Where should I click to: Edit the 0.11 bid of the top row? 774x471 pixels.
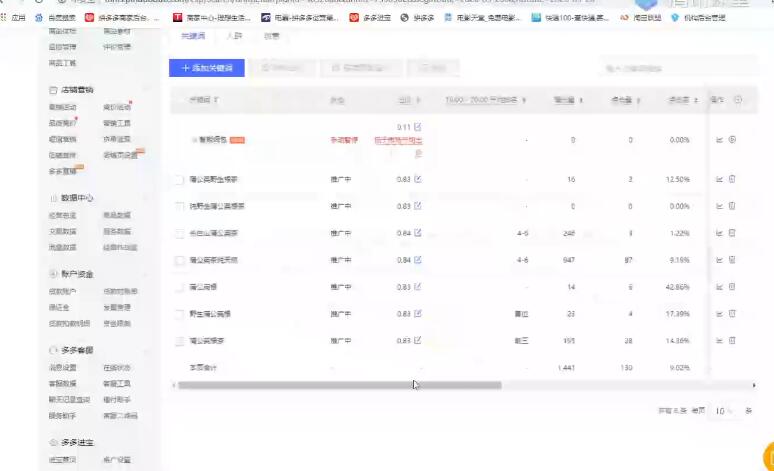(417, 127)
